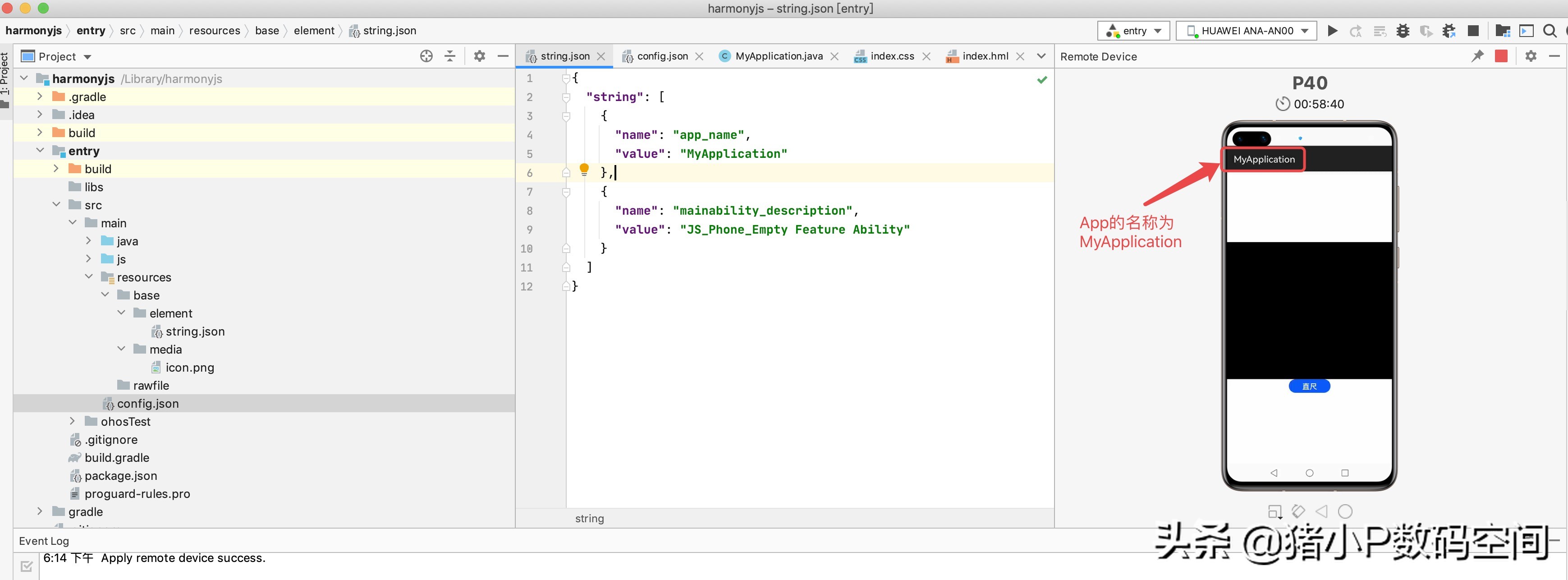Switch to config.json editor tab

(x=662, y=56)
